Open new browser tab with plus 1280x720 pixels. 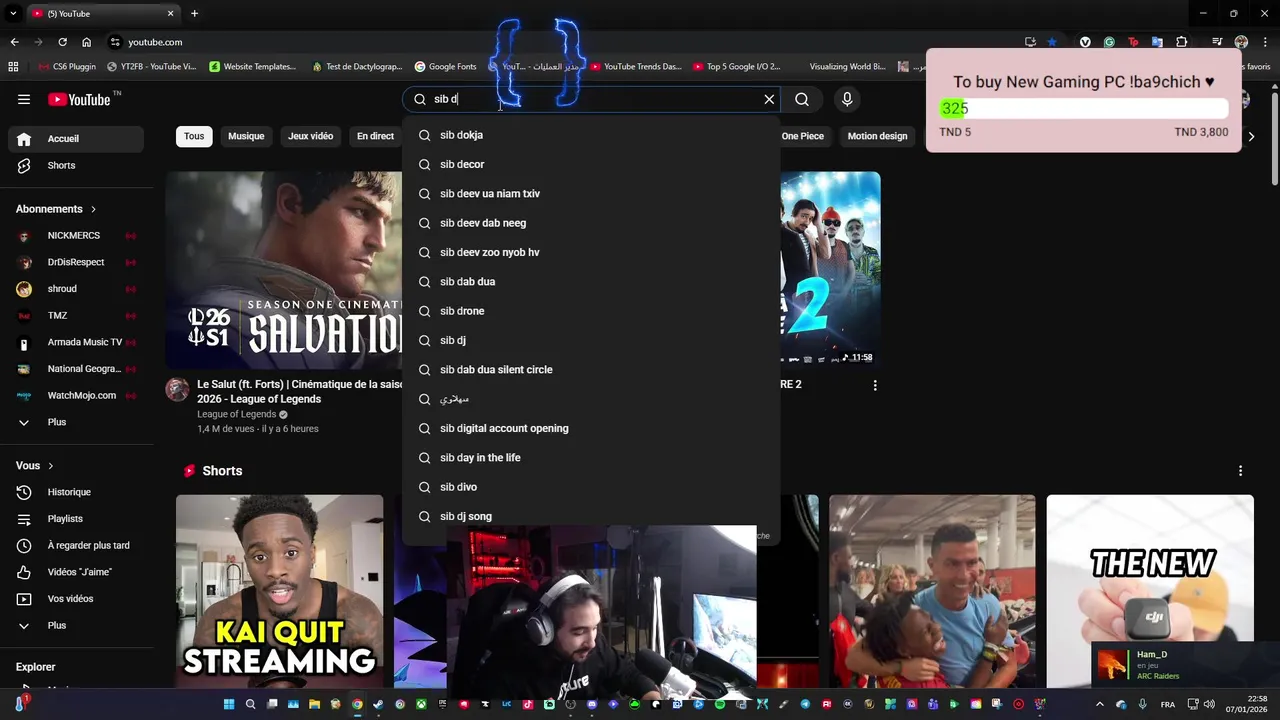pyautogui.click(x=194, y=14)
